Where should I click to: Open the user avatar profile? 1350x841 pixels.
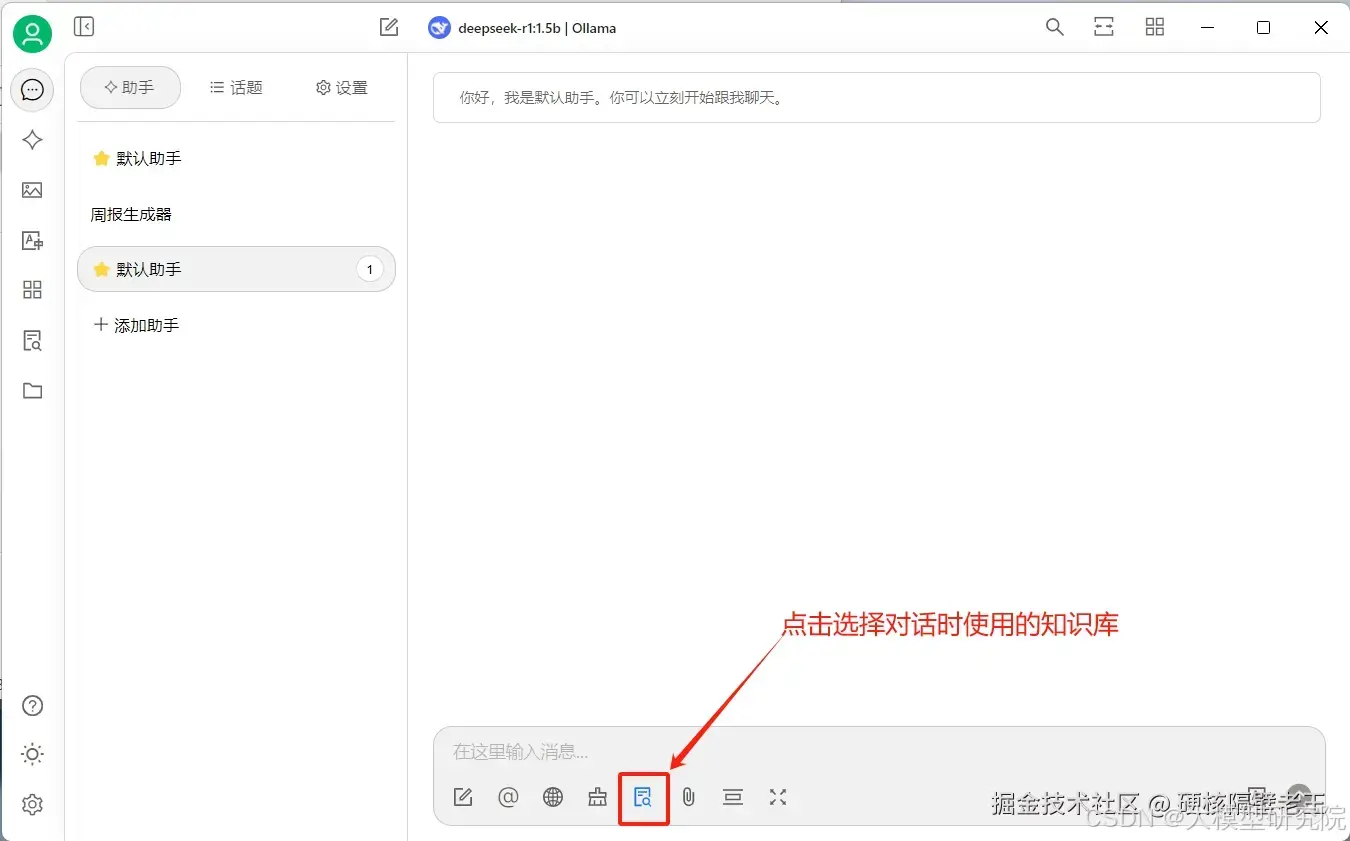point(32,35)
